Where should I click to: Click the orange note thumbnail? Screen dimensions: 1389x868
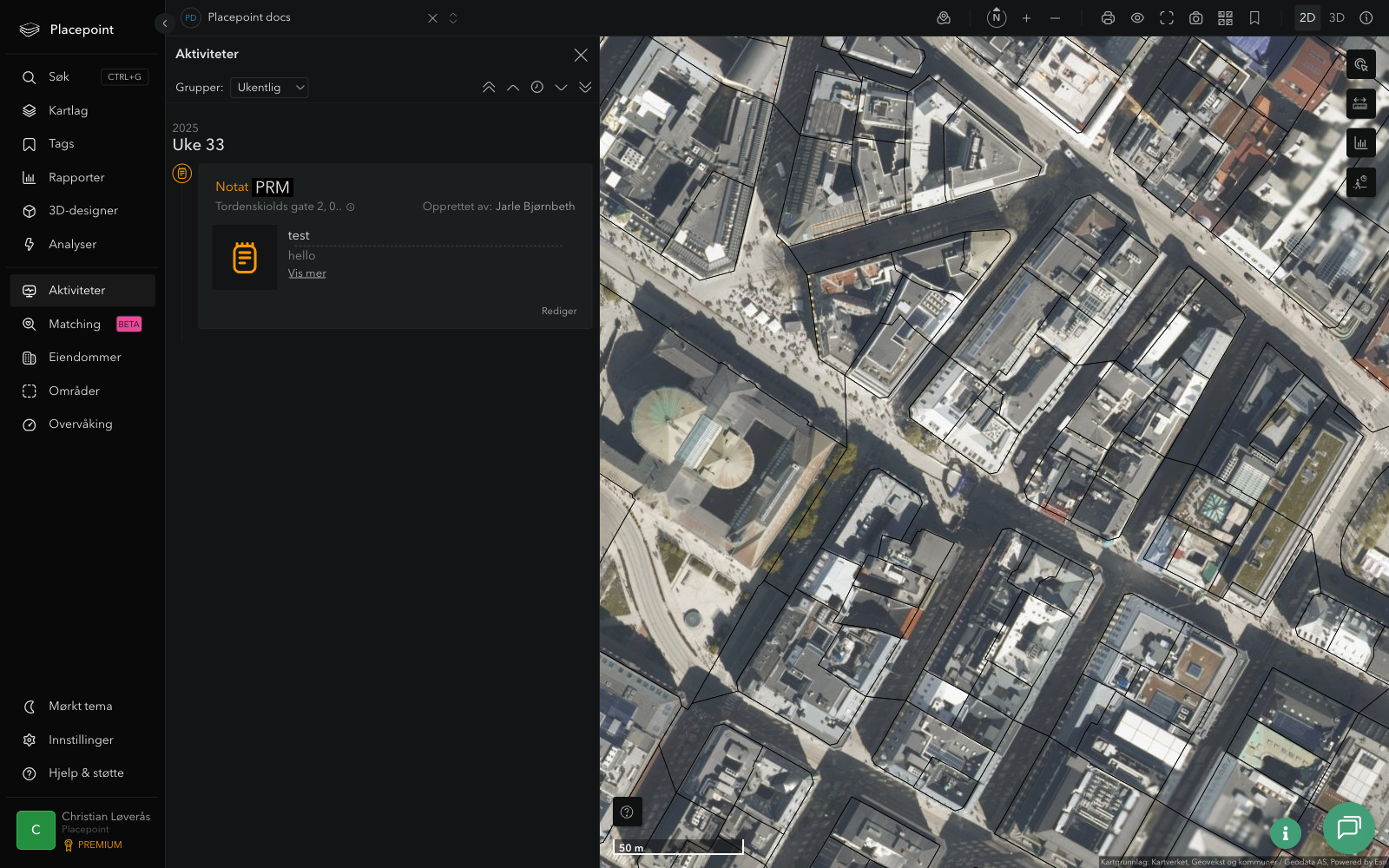[245, 258]
